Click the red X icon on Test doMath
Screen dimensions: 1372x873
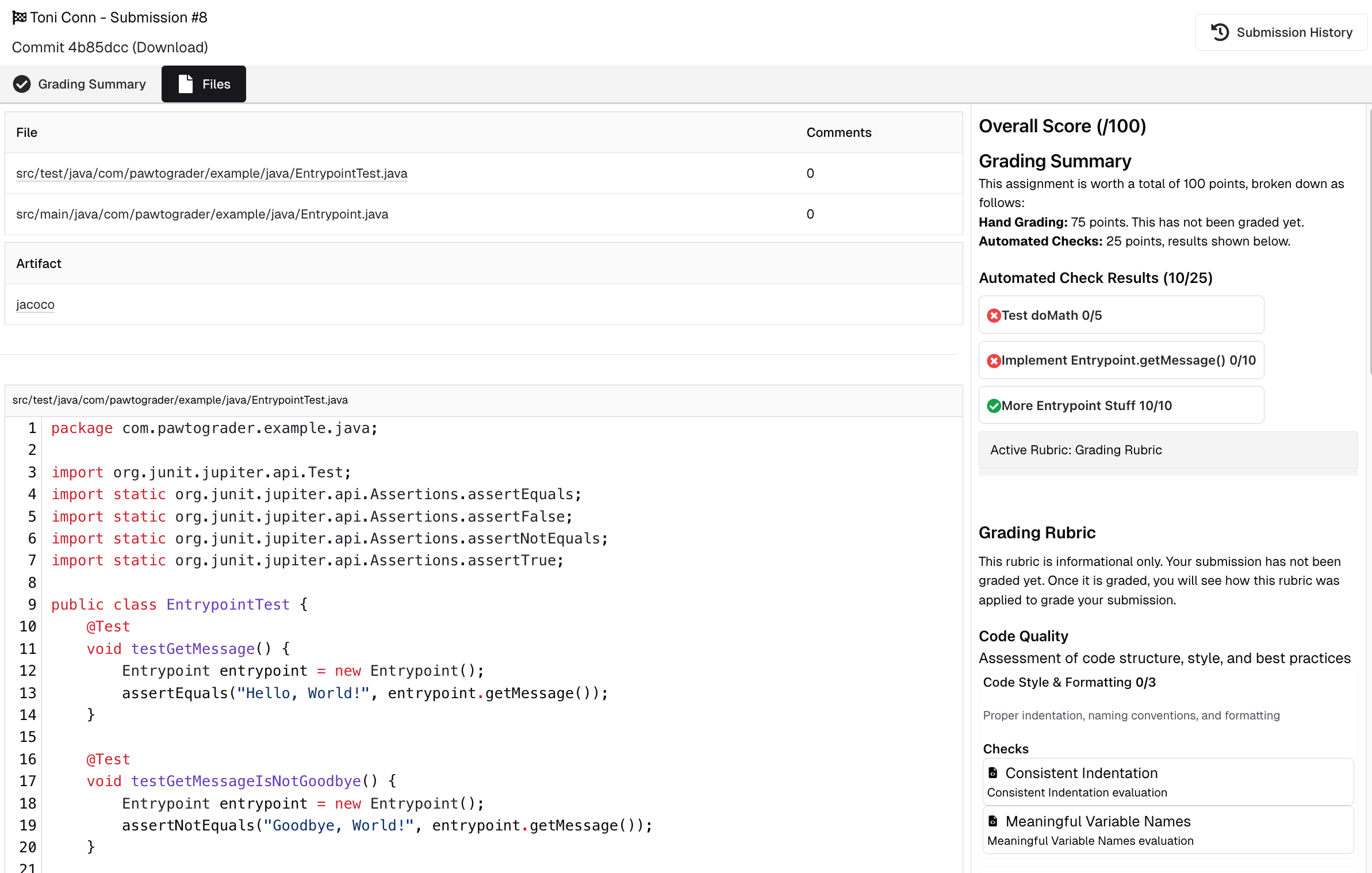tap(995, 315)
